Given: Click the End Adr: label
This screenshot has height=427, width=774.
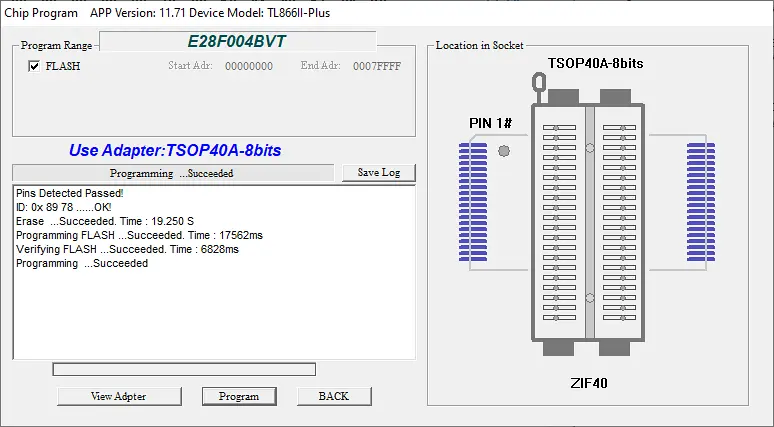Looking at the screenshot, I should pos(320,66).
